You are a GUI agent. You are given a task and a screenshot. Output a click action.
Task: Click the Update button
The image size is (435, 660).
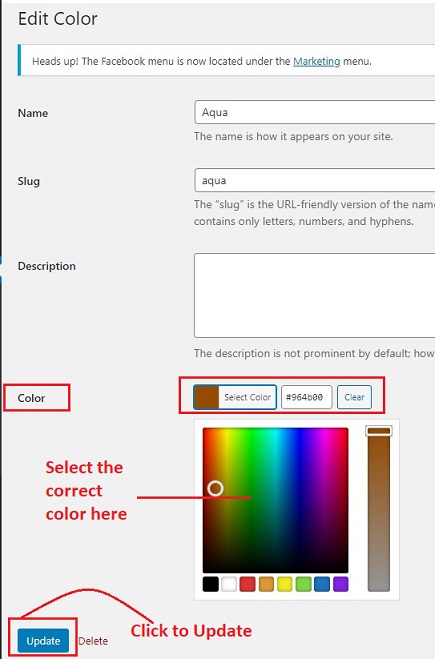pos(43,641)
